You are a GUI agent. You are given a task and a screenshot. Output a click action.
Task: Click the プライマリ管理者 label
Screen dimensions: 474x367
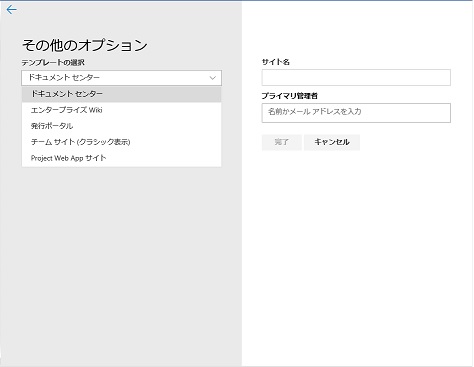[290, 96]
